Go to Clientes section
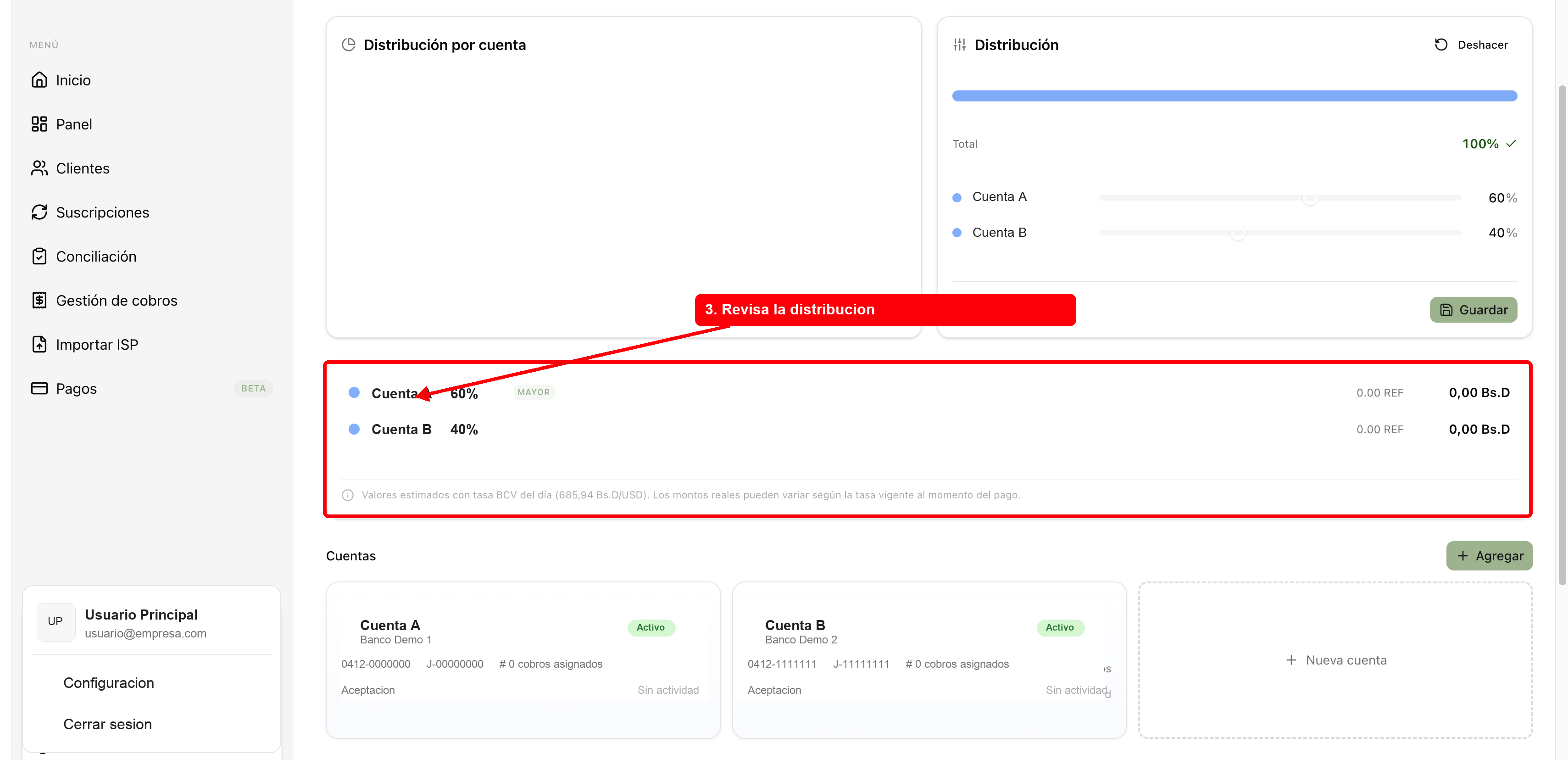Screen dimensions: 1568x760 tap(151, 168)
